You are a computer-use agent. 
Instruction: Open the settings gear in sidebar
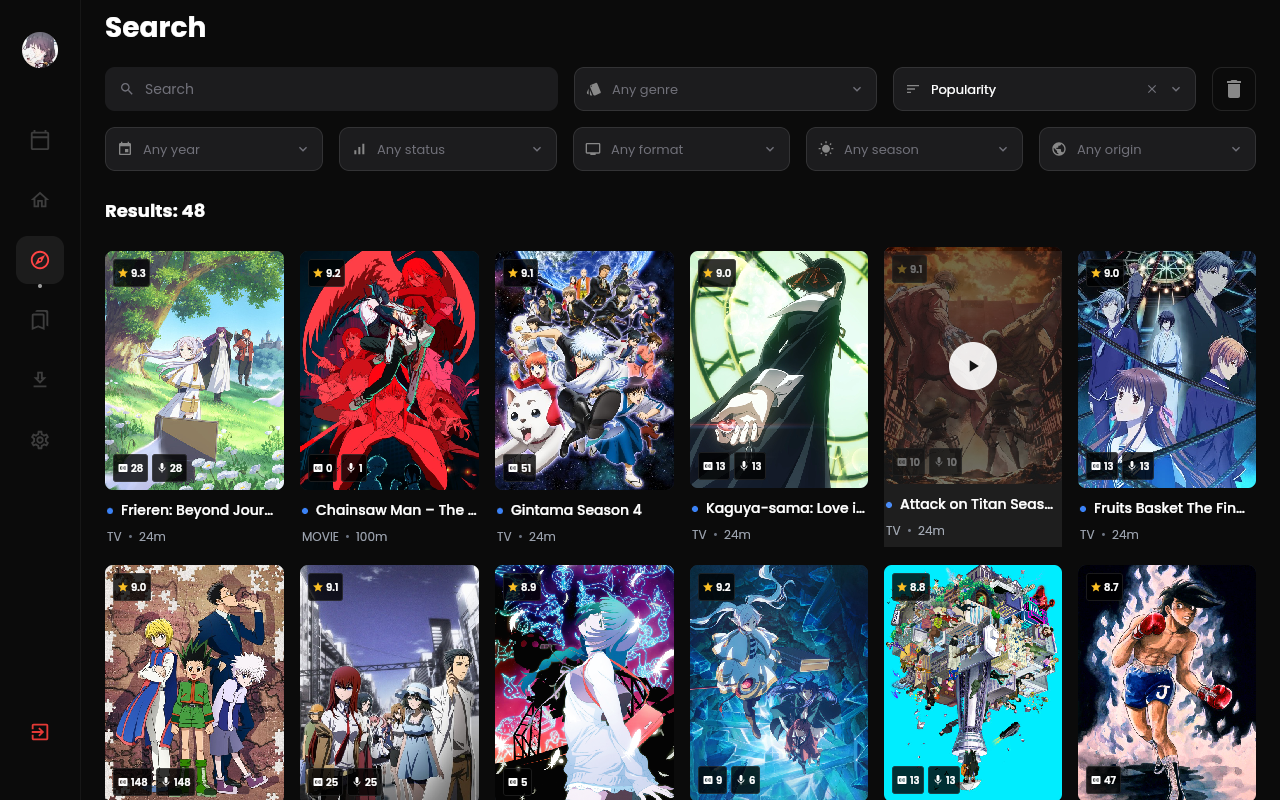(40, 440)
